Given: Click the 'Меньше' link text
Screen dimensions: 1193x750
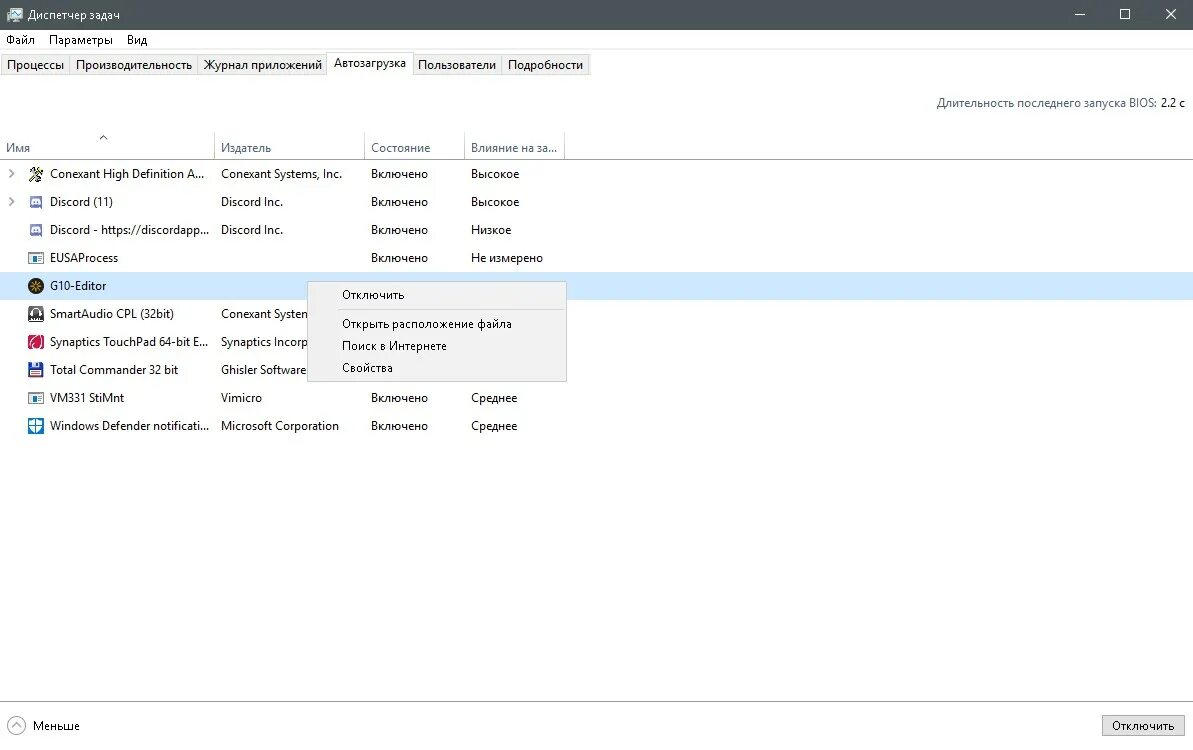Looking at the screenshot, I should [56, 726].
